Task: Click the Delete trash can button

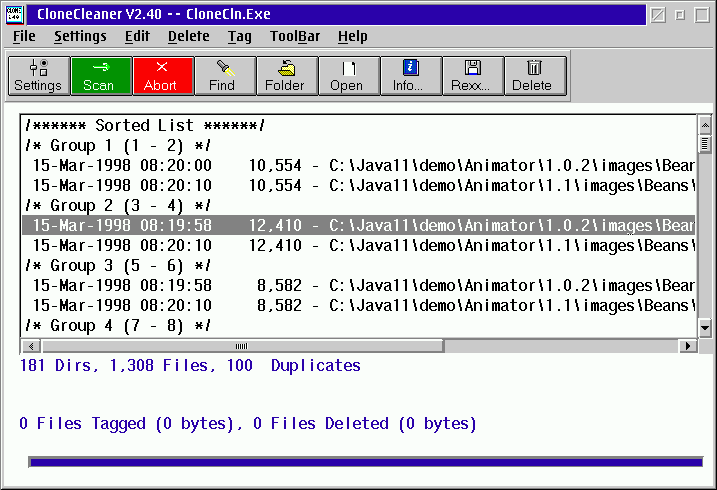Action: click(x=535, y=76)
